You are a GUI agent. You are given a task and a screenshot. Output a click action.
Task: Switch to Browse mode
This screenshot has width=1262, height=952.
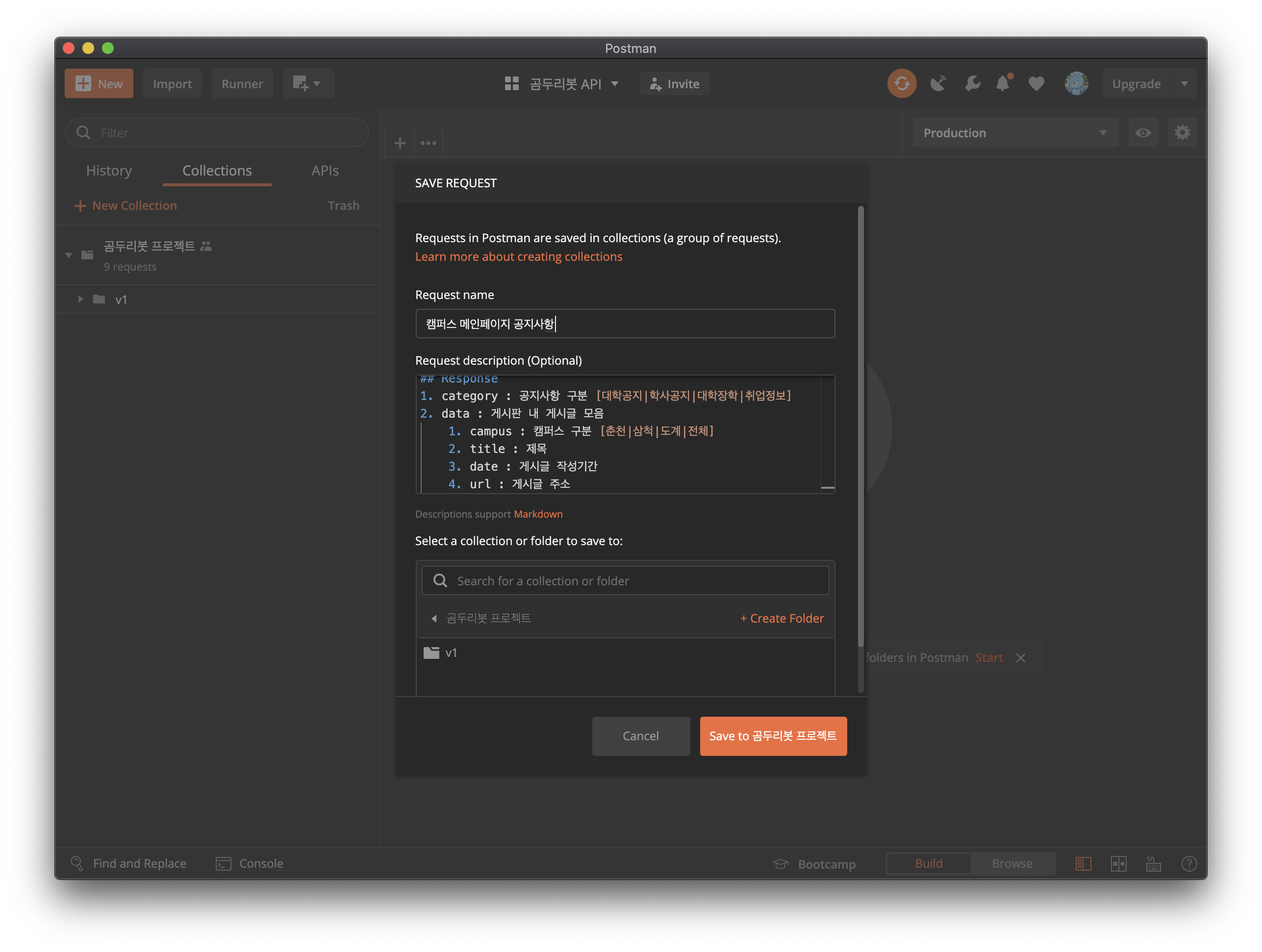1011,864
